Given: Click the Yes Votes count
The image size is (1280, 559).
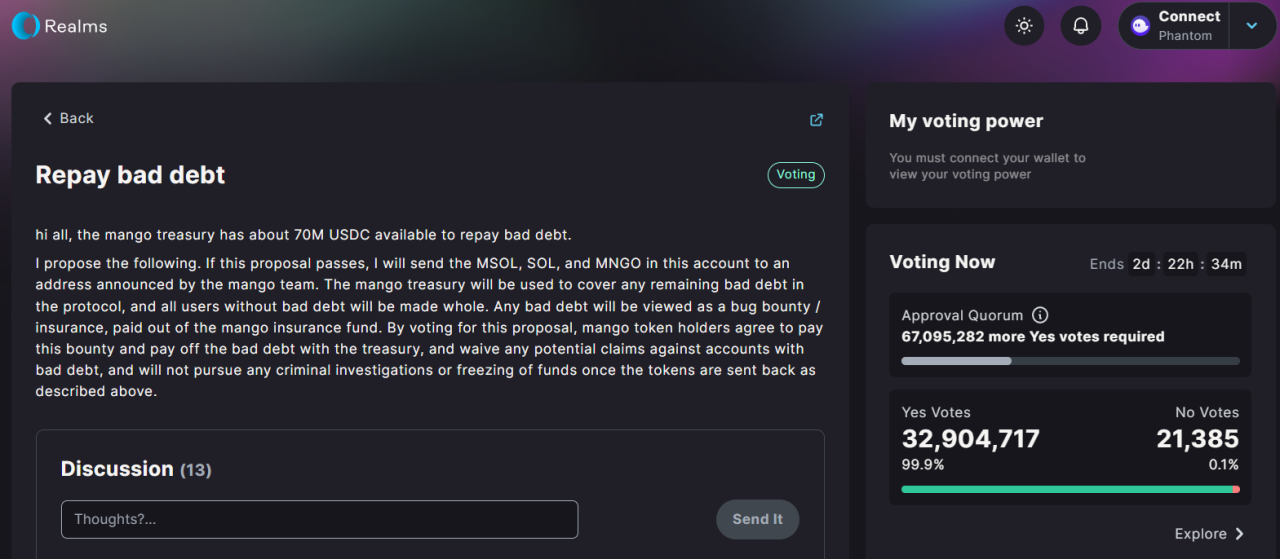Looking at the screenshot, I should [x=970, y=438].
